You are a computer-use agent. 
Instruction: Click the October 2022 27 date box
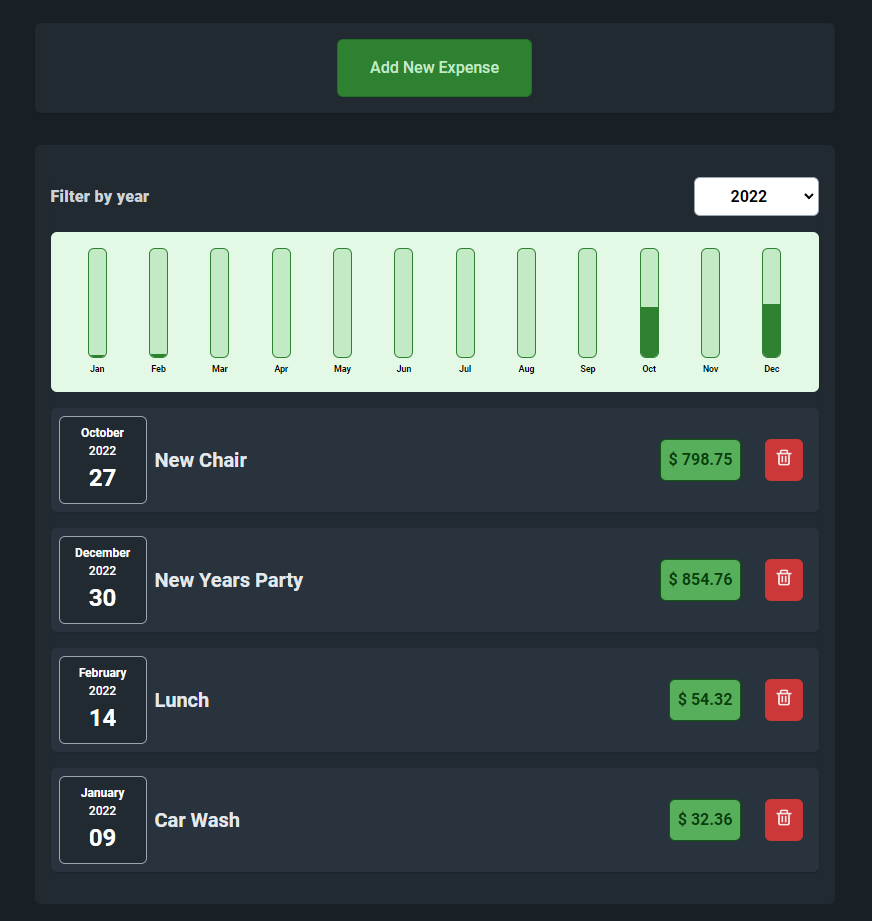pos(103,460)
